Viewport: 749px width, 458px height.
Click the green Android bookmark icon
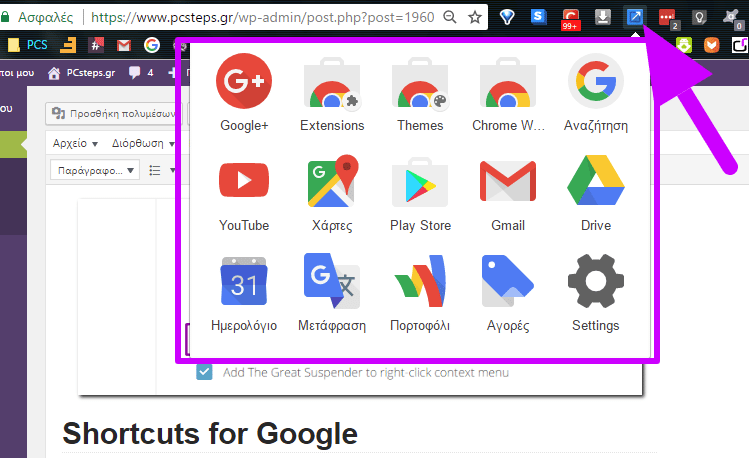[x=684, y=45]
